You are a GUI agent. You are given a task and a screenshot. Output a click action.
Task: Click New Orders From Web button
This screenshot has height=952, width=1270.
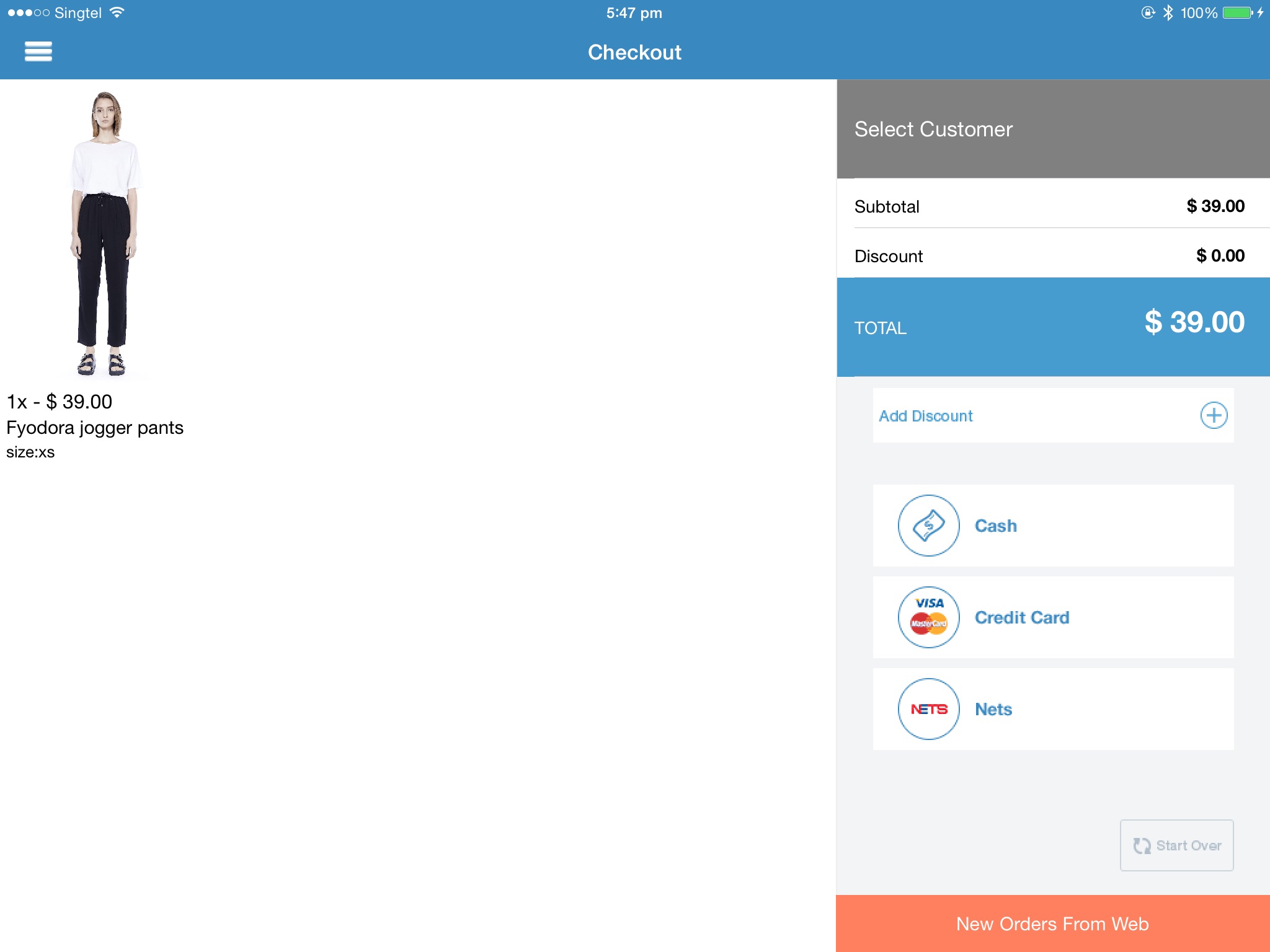click(x=1053, y=923)
